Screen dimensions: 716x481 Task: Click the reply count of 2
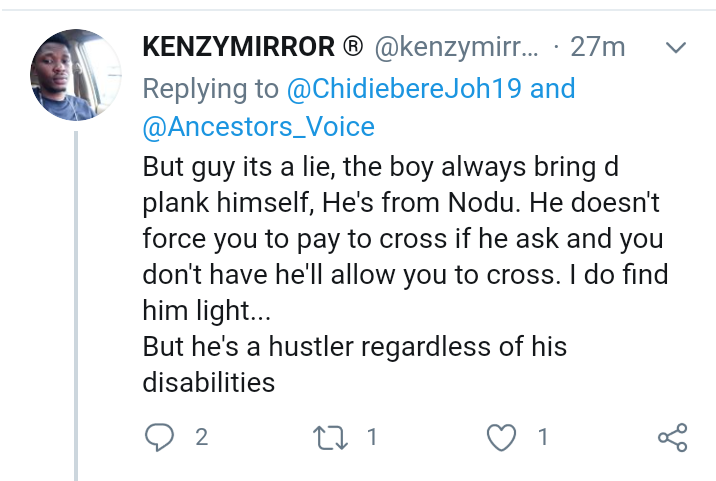click(x=201, y=436)
